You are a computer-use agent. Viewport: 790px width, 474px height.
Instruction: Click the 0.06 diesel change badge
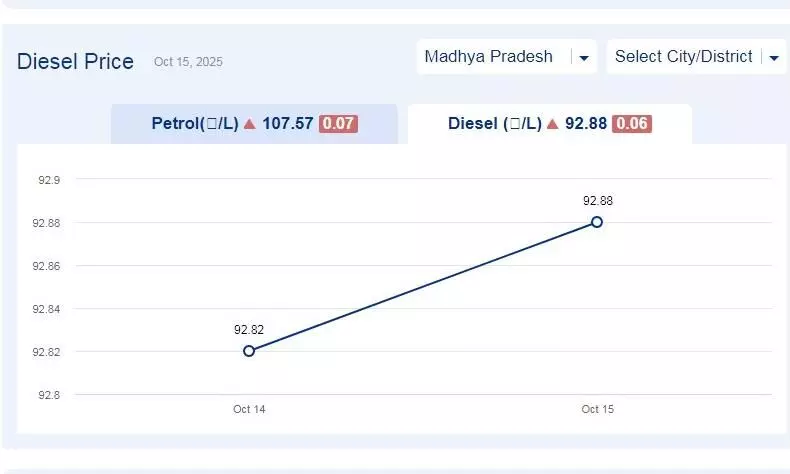coord(632,124)
